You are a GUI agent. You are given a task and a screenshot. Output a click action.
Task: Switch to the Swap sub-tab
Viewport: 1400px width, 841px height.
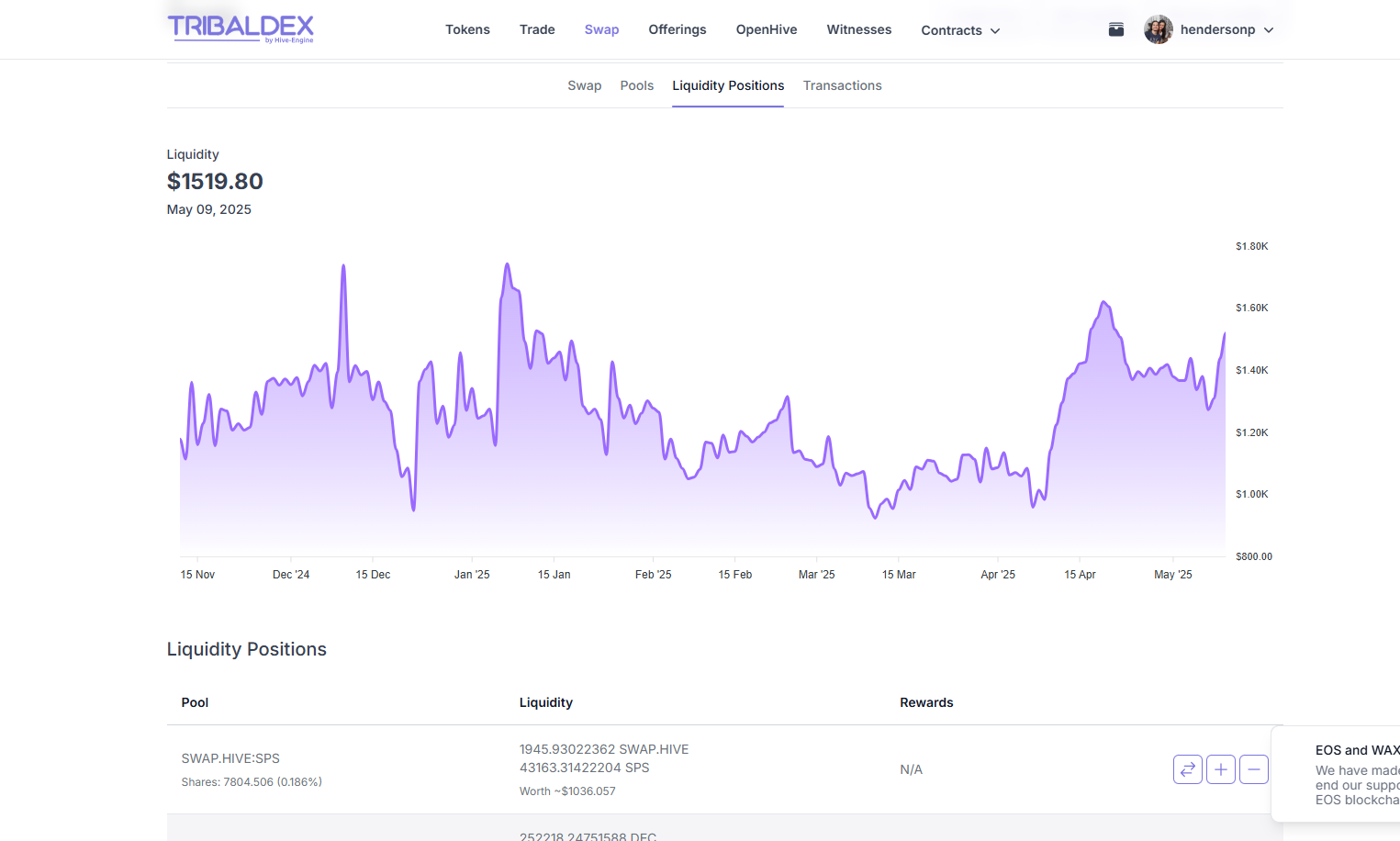point(585,85)
